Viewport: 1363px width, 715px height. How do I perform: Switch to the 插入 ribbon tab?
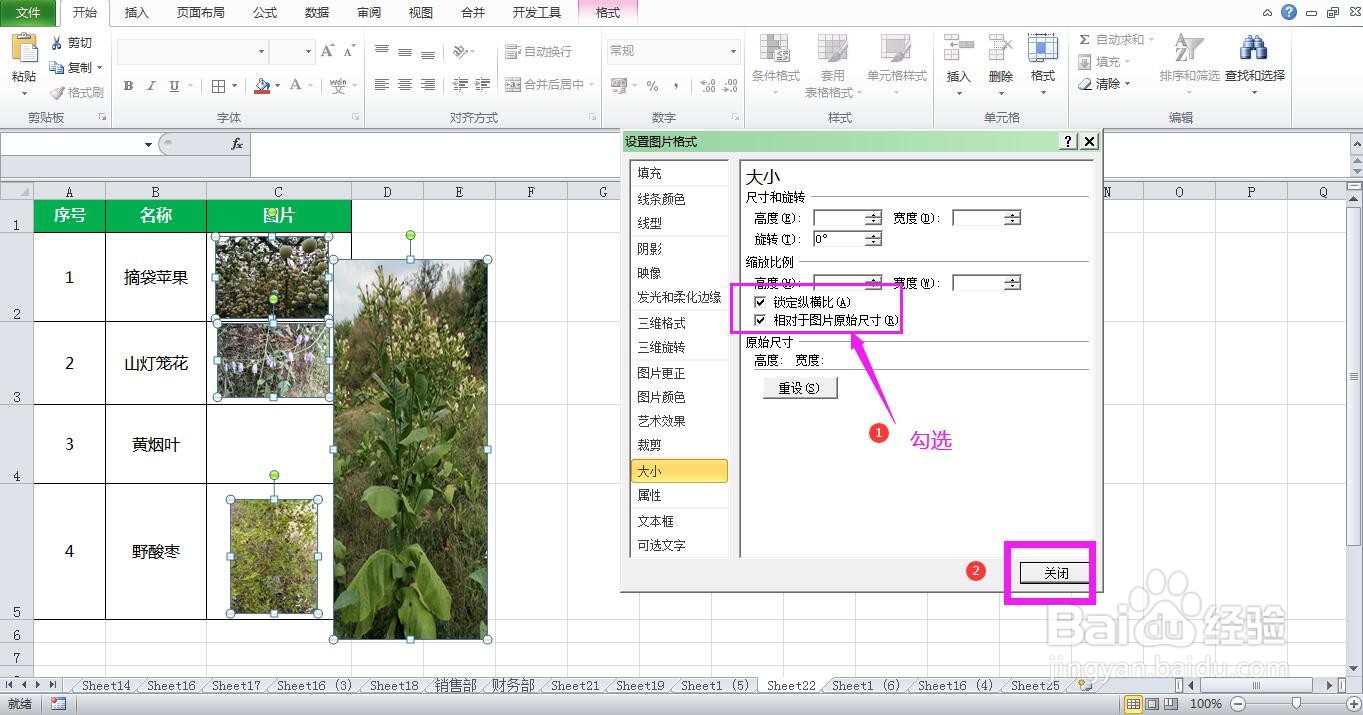tap(136, 13)
